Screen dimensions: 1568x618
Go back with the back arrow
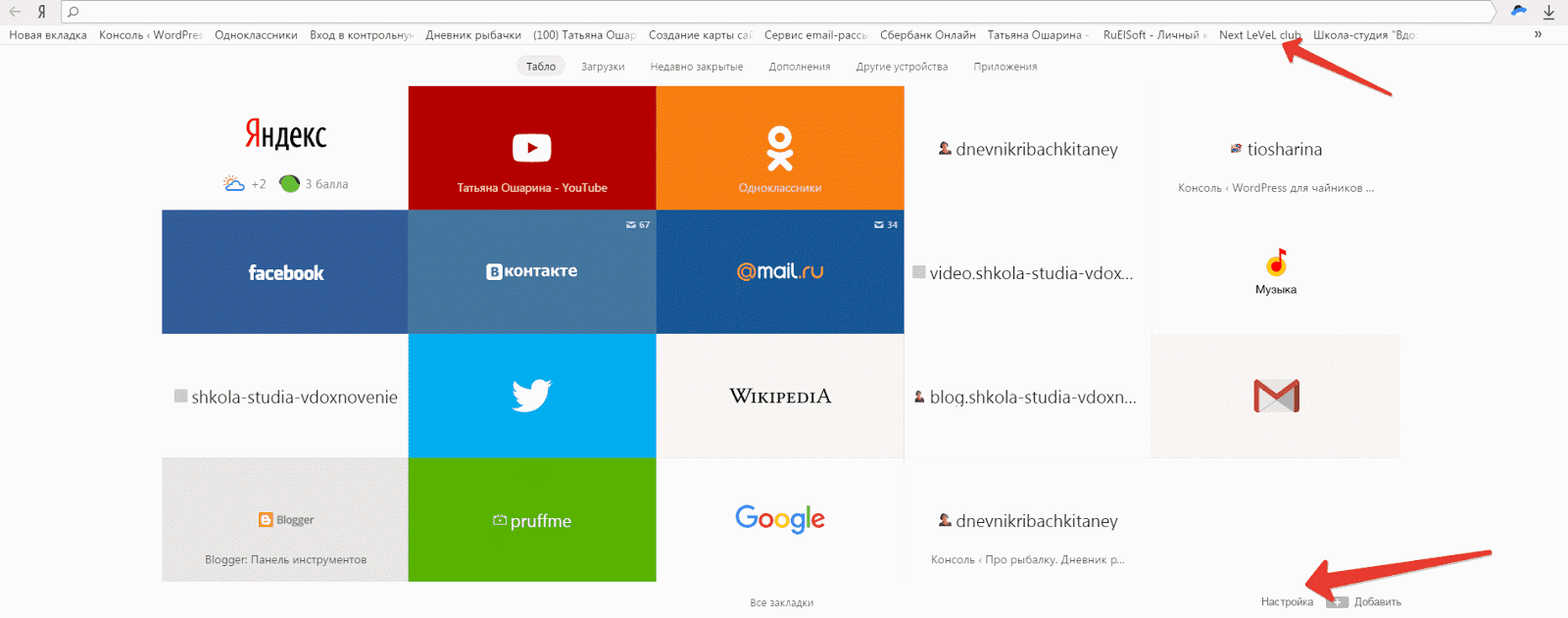[16, 12]
